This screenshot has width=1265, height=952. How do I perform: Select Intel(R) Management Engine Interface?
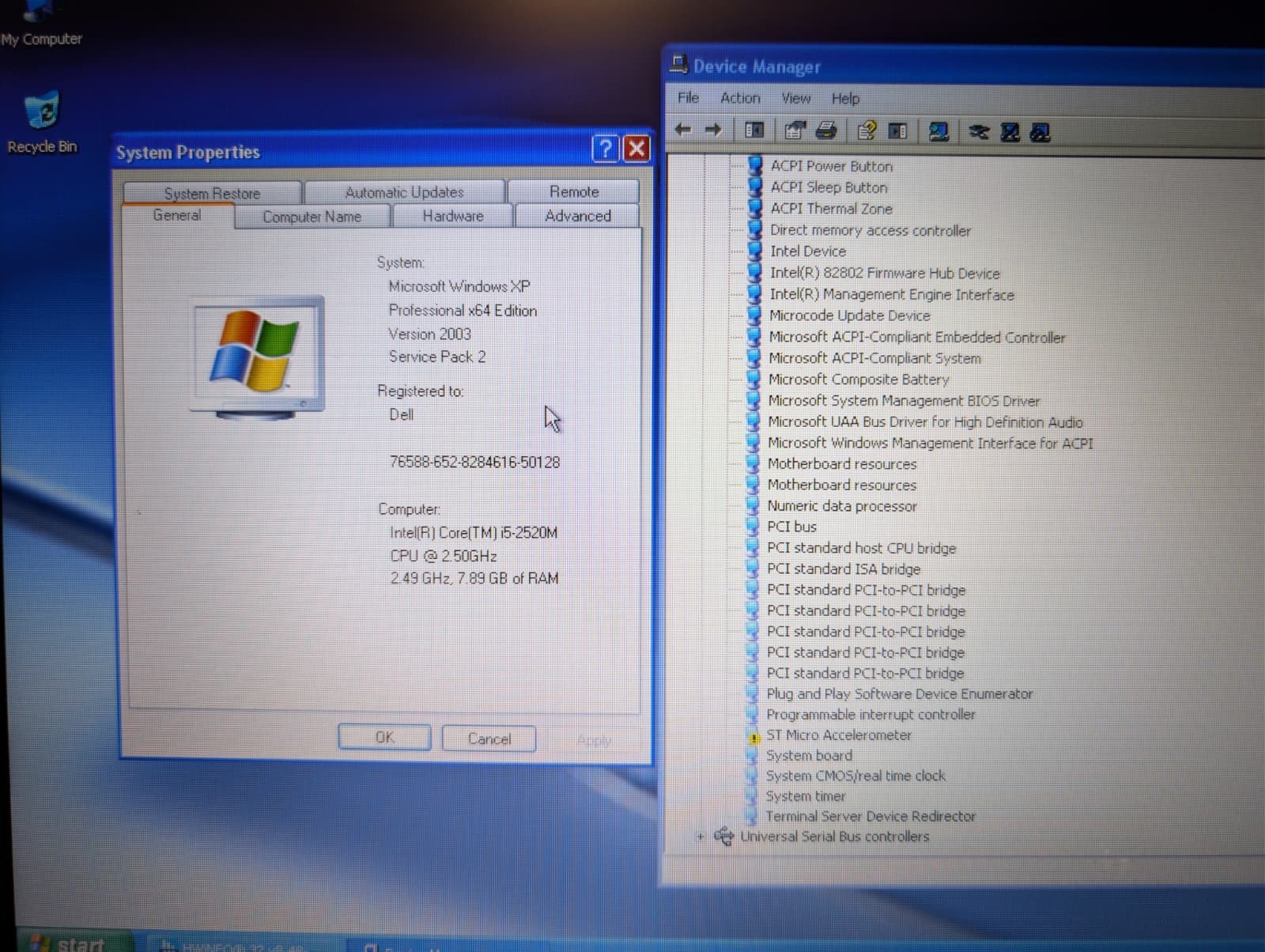(x=892, y=294)
